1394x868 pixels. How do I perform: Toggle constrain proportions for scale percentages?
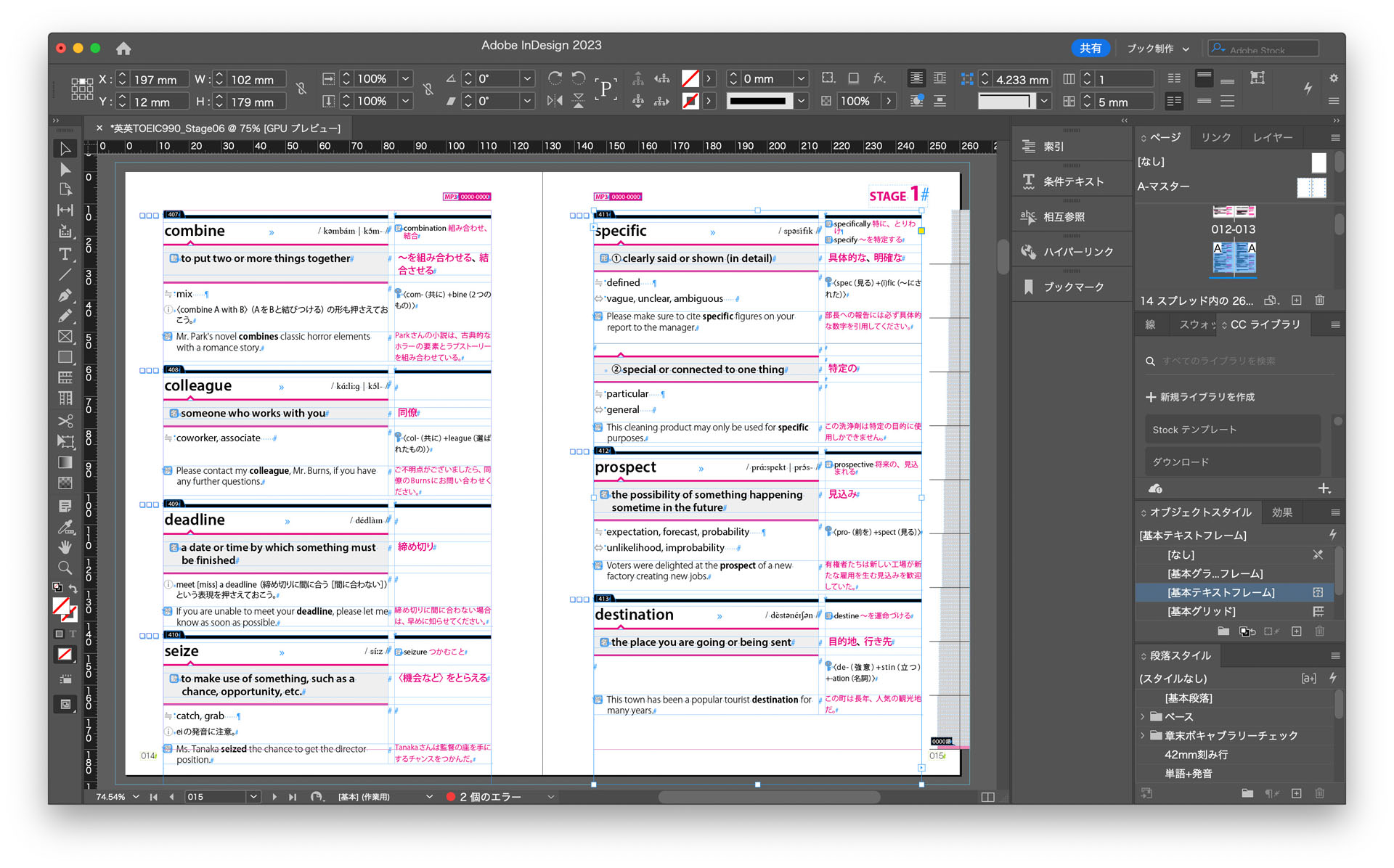click(x=428, y=89)
